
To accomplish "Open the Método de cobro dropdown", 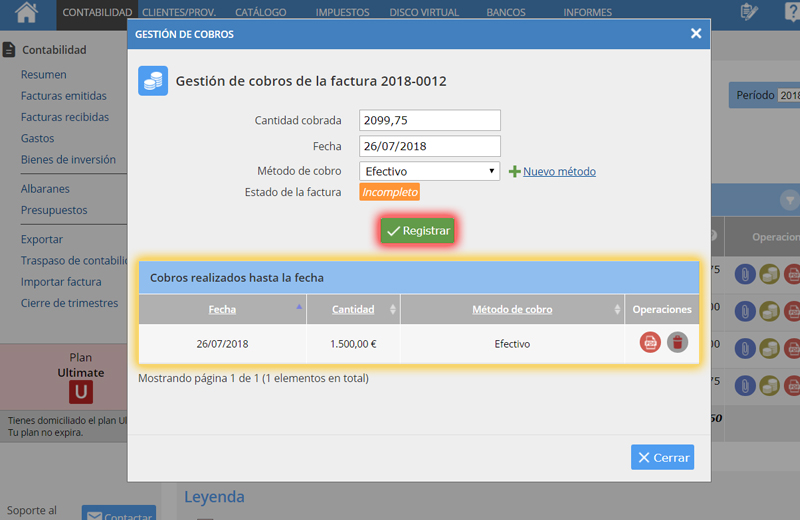I will click(x=429, y=171).
